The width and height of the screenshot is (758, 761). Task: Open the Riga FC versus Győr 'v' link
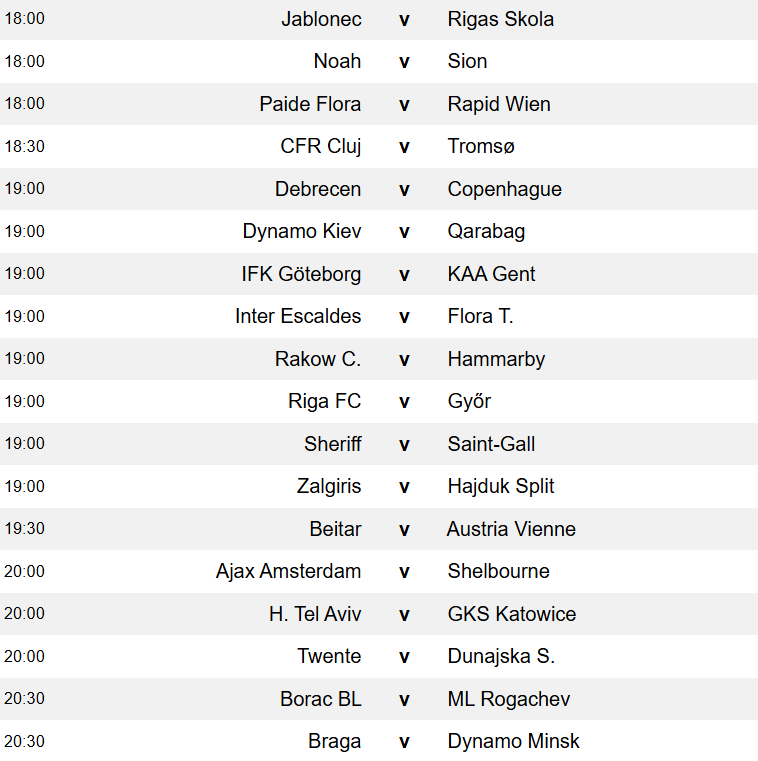tap(404, 402)
